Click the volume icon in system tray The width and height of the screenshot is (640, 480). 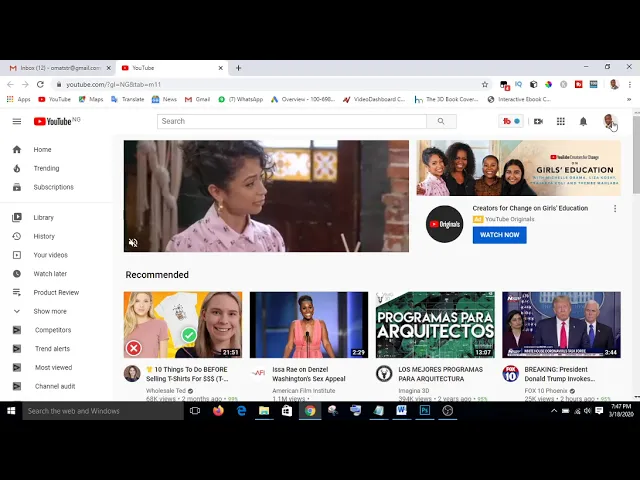point(587,411)
